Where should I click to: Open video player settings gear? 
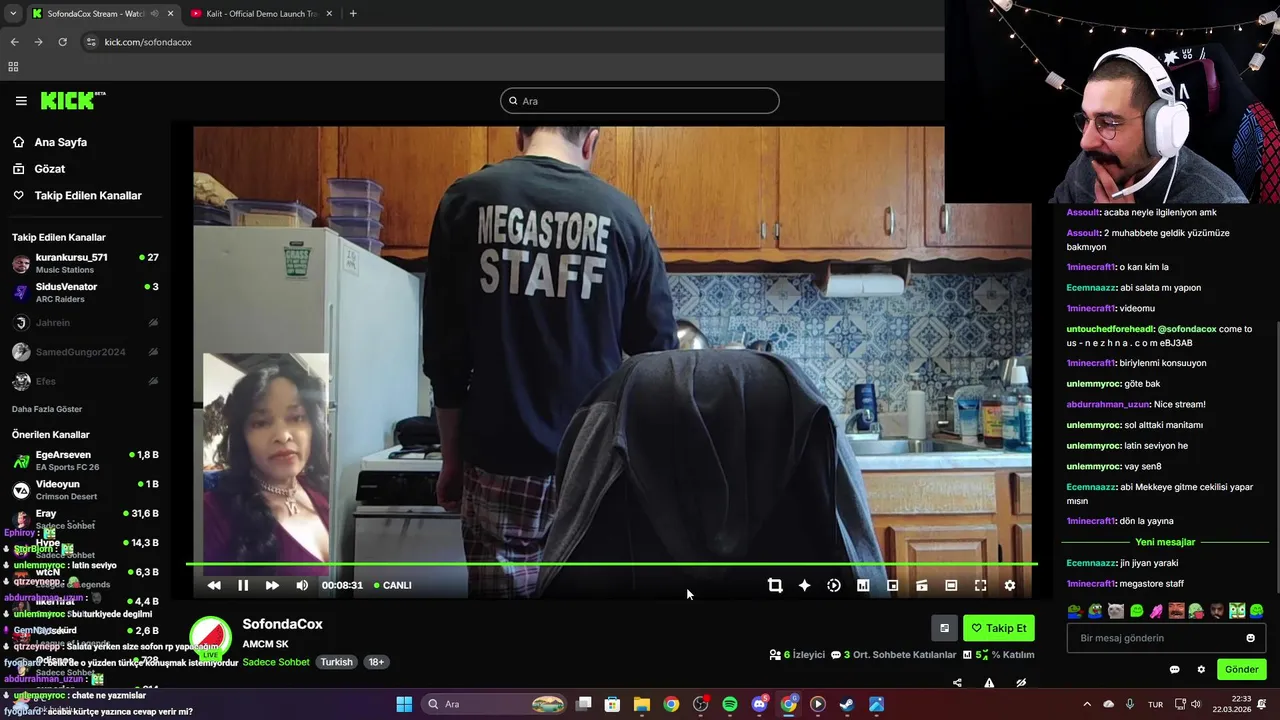tap(1010, 585)
